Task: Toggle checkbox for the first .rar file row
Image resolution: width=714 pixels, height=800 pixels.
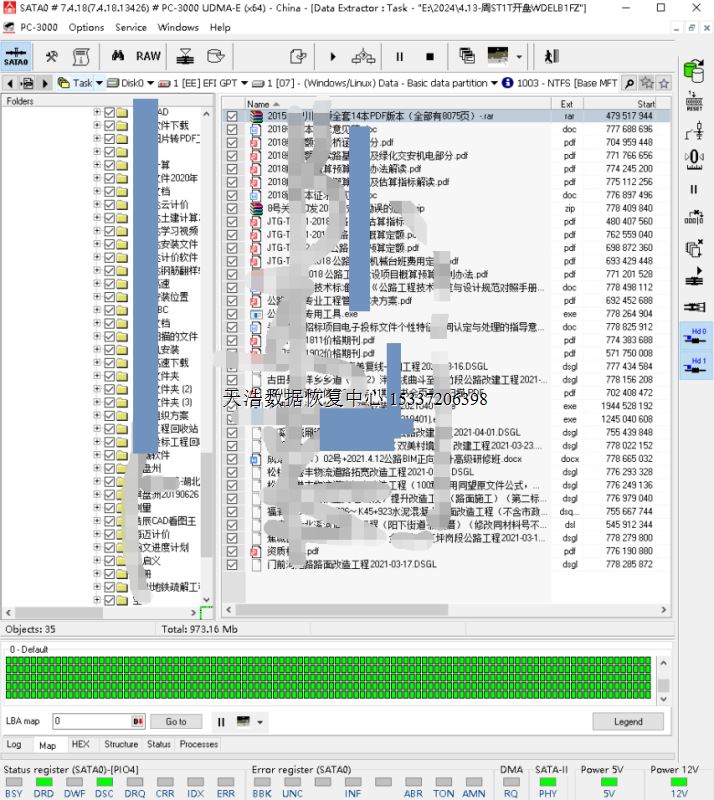Action: pyautogui.click(x=232, y=116)
